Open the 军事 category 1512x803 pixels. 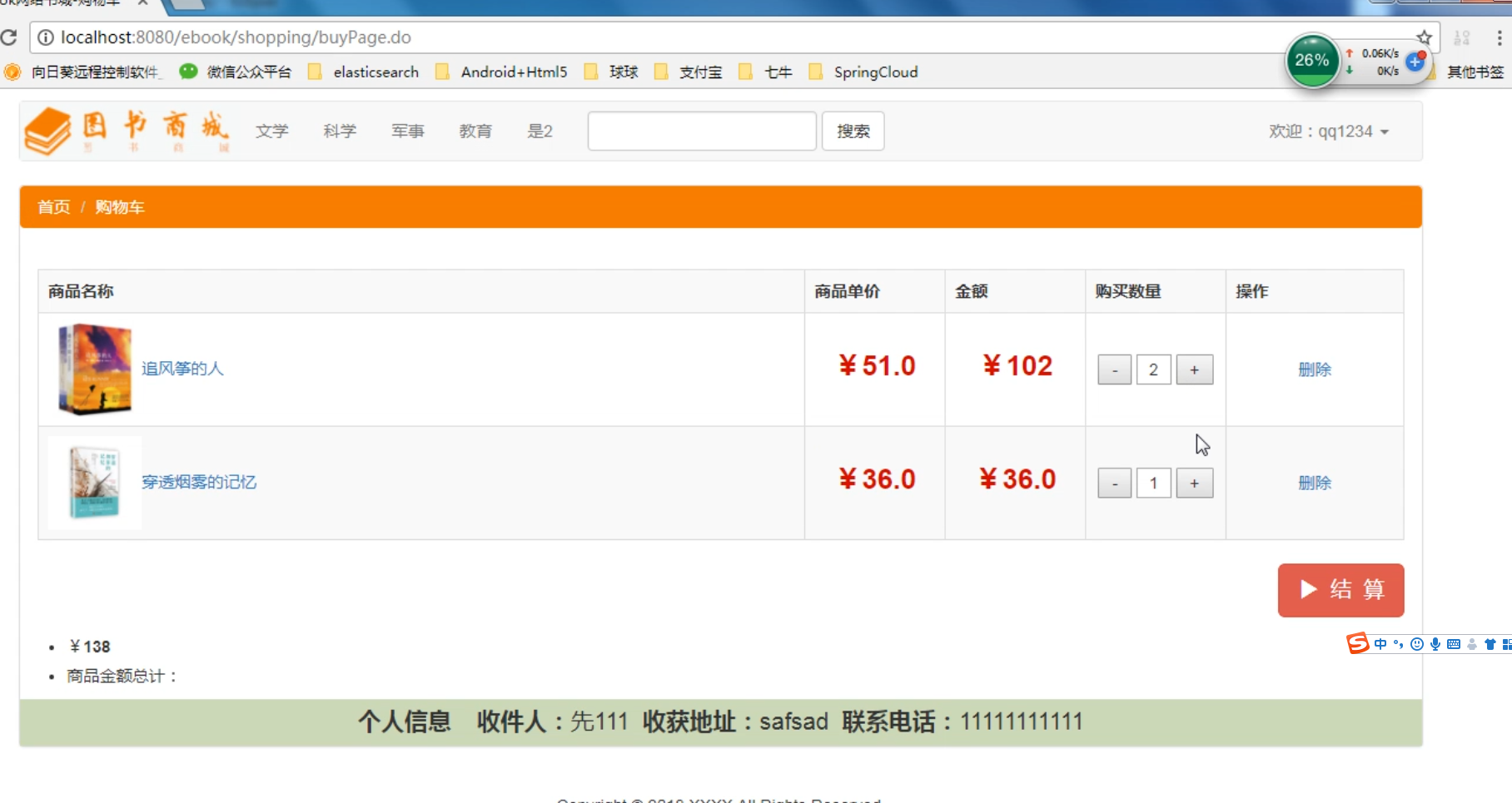[408, 131]
